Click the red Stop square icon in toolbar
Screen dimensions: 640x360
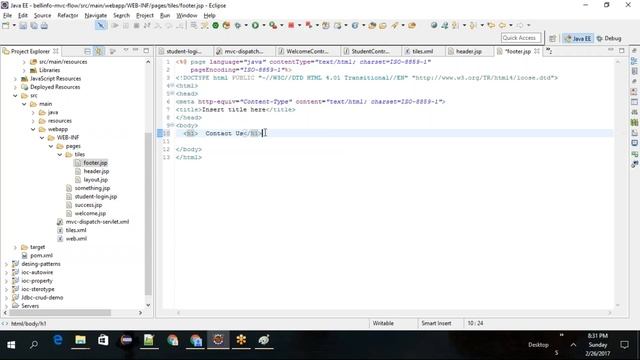coord(291,25)
